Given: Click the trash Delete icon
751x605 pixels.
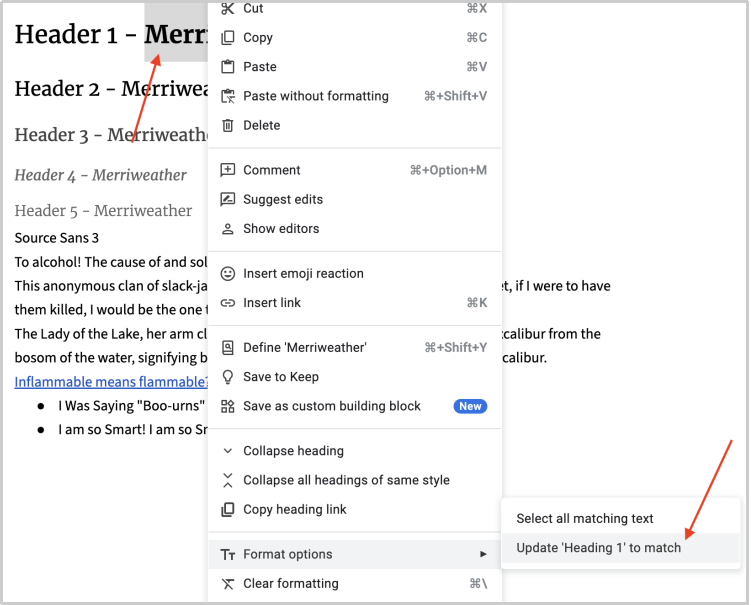Looking at the screenshot, I should point(228,126).
